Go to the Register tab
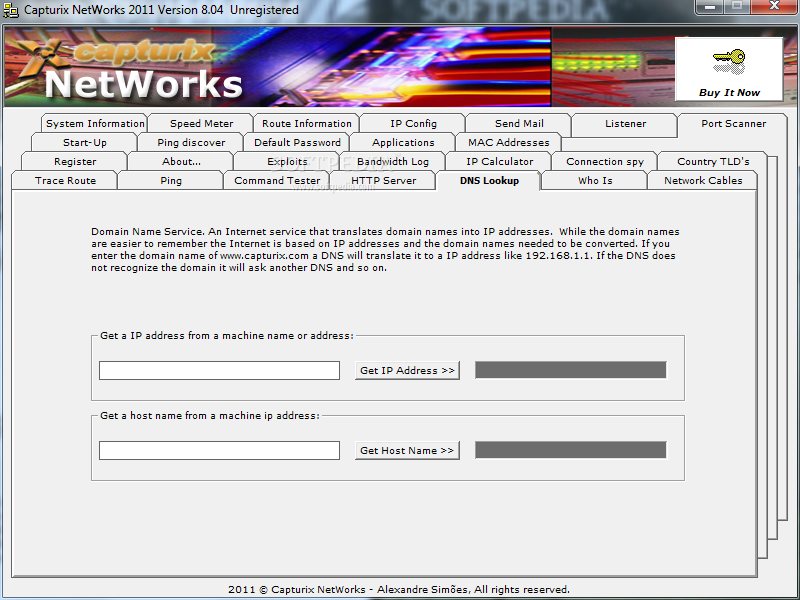This screenshot has height=600, width=800. [x=74, y=161]
